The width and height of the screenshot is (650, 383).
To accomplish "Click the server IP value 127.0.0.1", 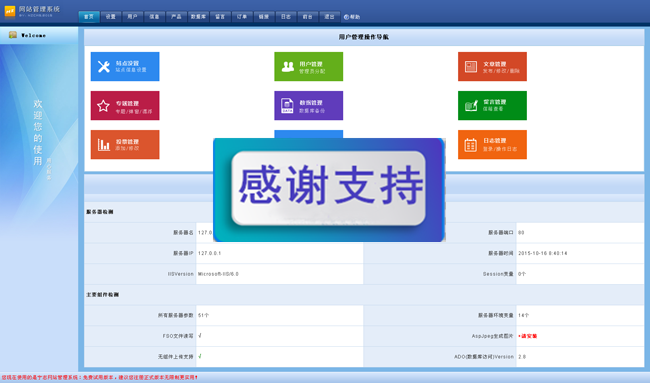I will pos(209,253).
